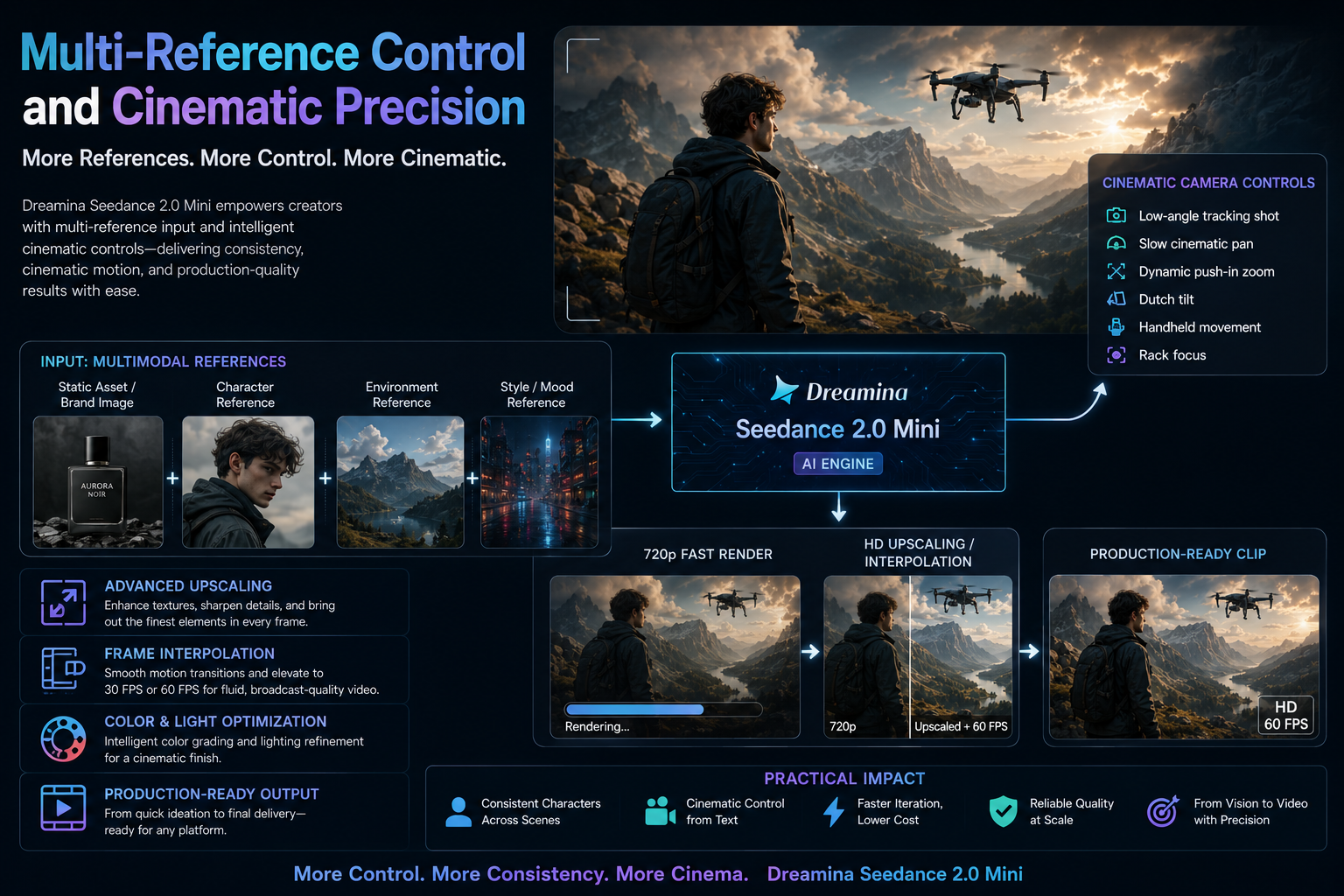Click the Dynamic push-in zoom label
1344x896 pixels.
(x=1206, y=271)
